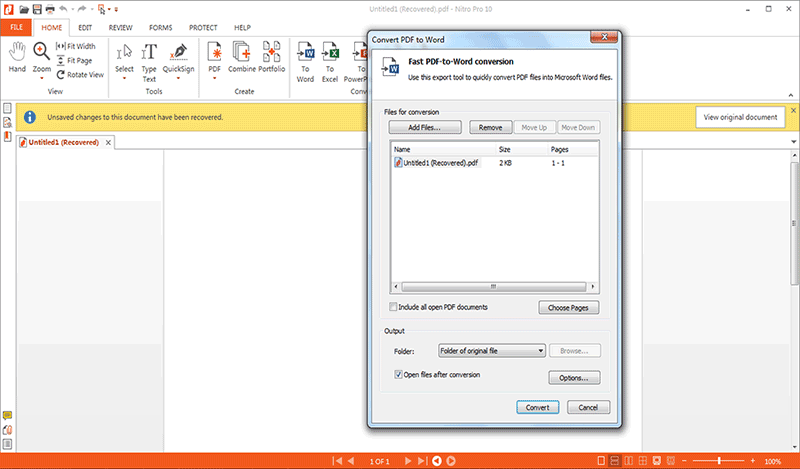Open the undo history dropdown arrow
Image resolution: width=800 pixels, height=469 pixels.
72,9
